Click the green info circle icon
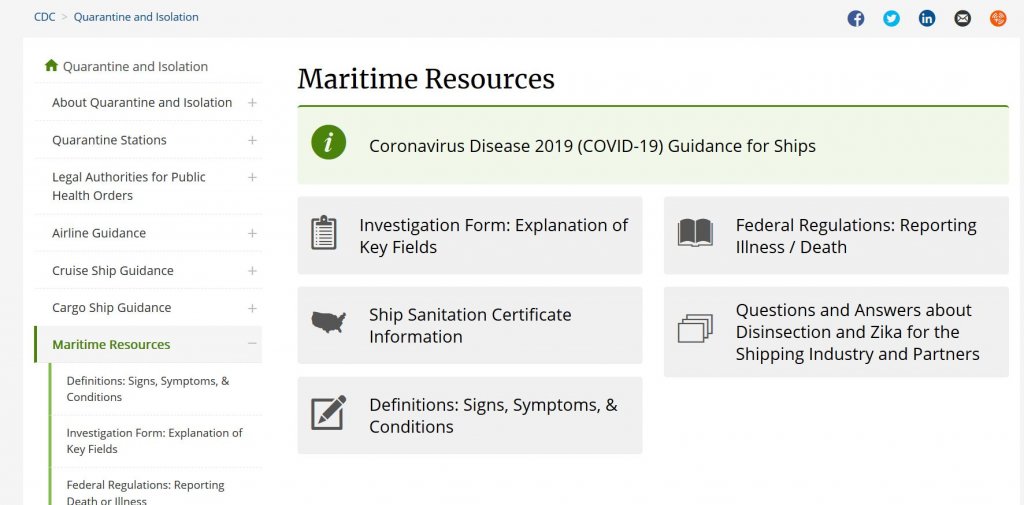This screenshot has height=505, width=1024. 328,143
